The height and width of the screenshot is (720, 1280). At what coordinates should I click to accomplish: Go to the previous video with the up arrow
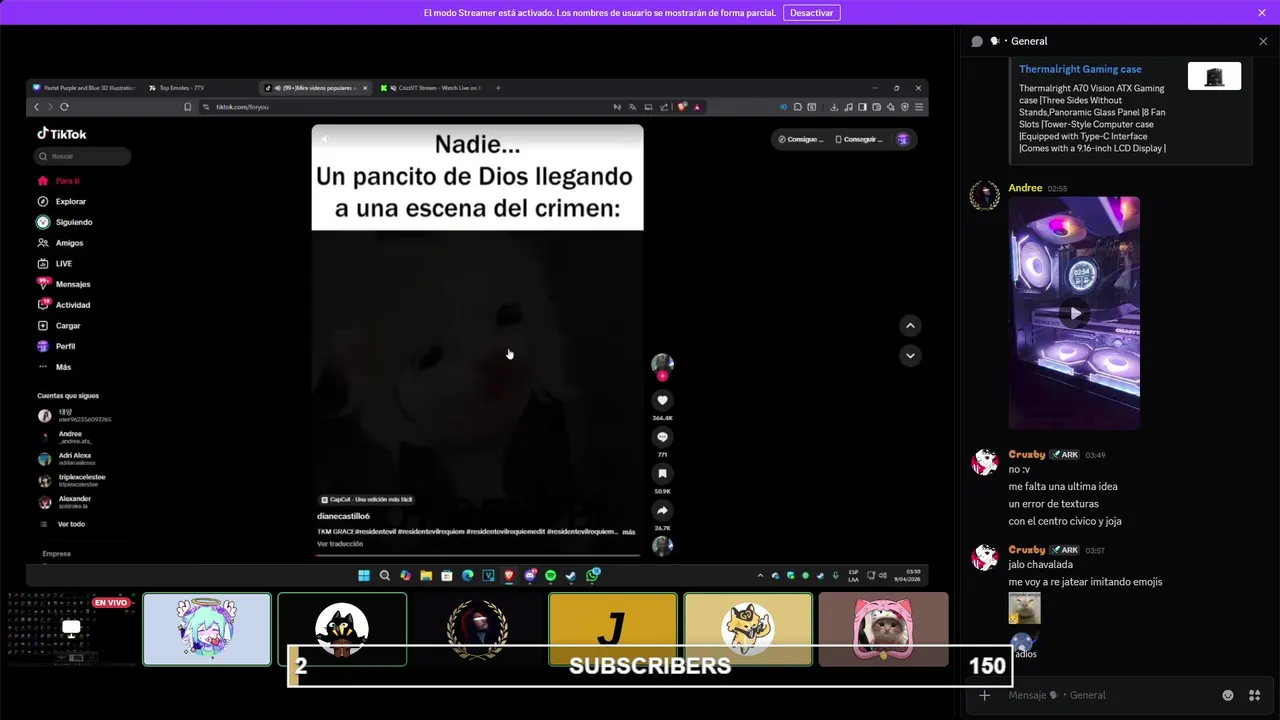click(910, 325)
